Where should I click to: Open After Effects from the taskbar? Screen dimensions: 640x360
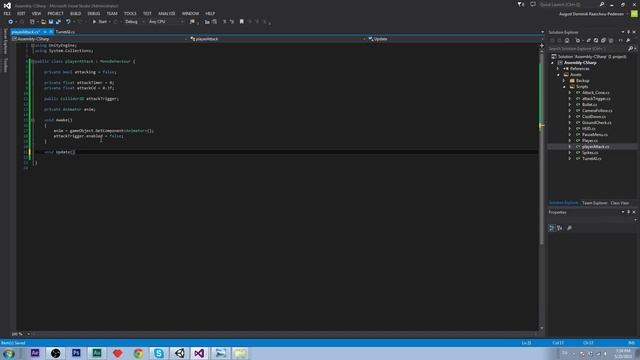(35, 353)
